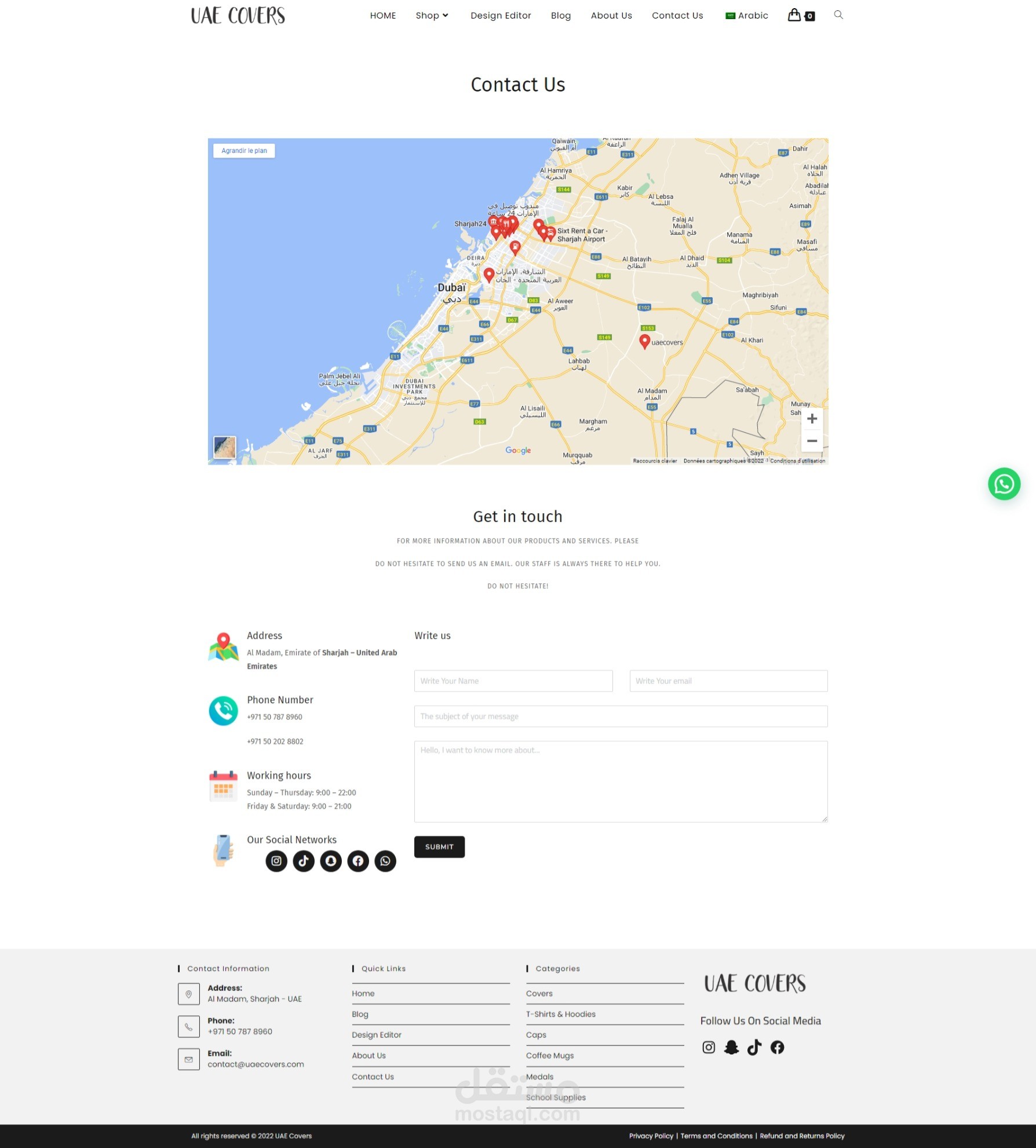Open footer Instagram icon

(708, 1047)
